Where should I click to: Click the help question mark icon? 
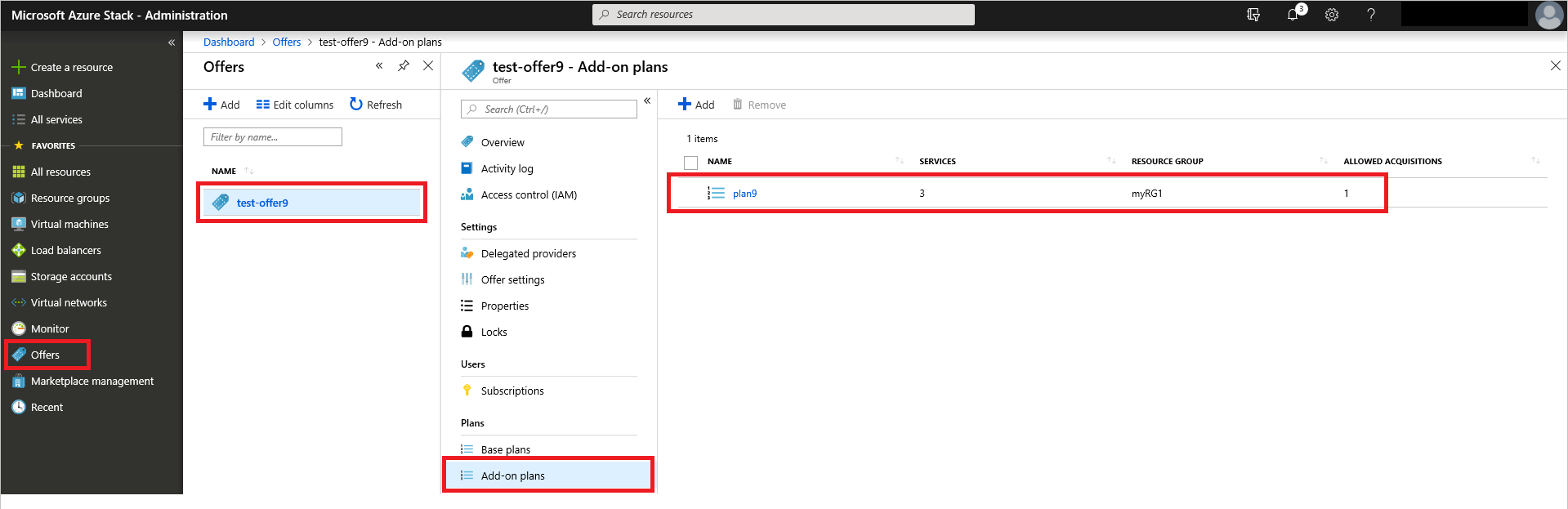coord(1371,15)
